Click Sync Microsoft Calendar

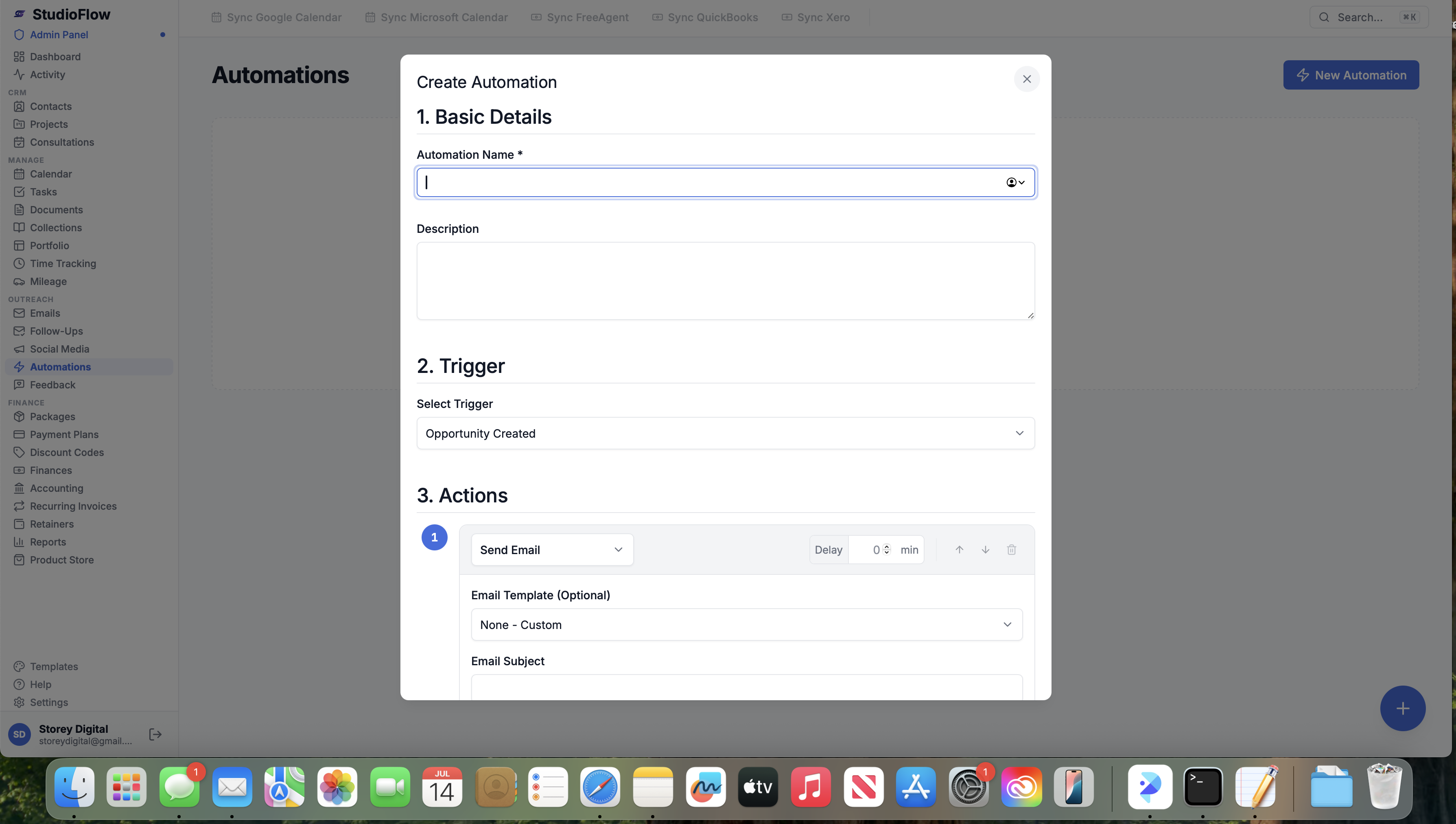tap(437, 18)
